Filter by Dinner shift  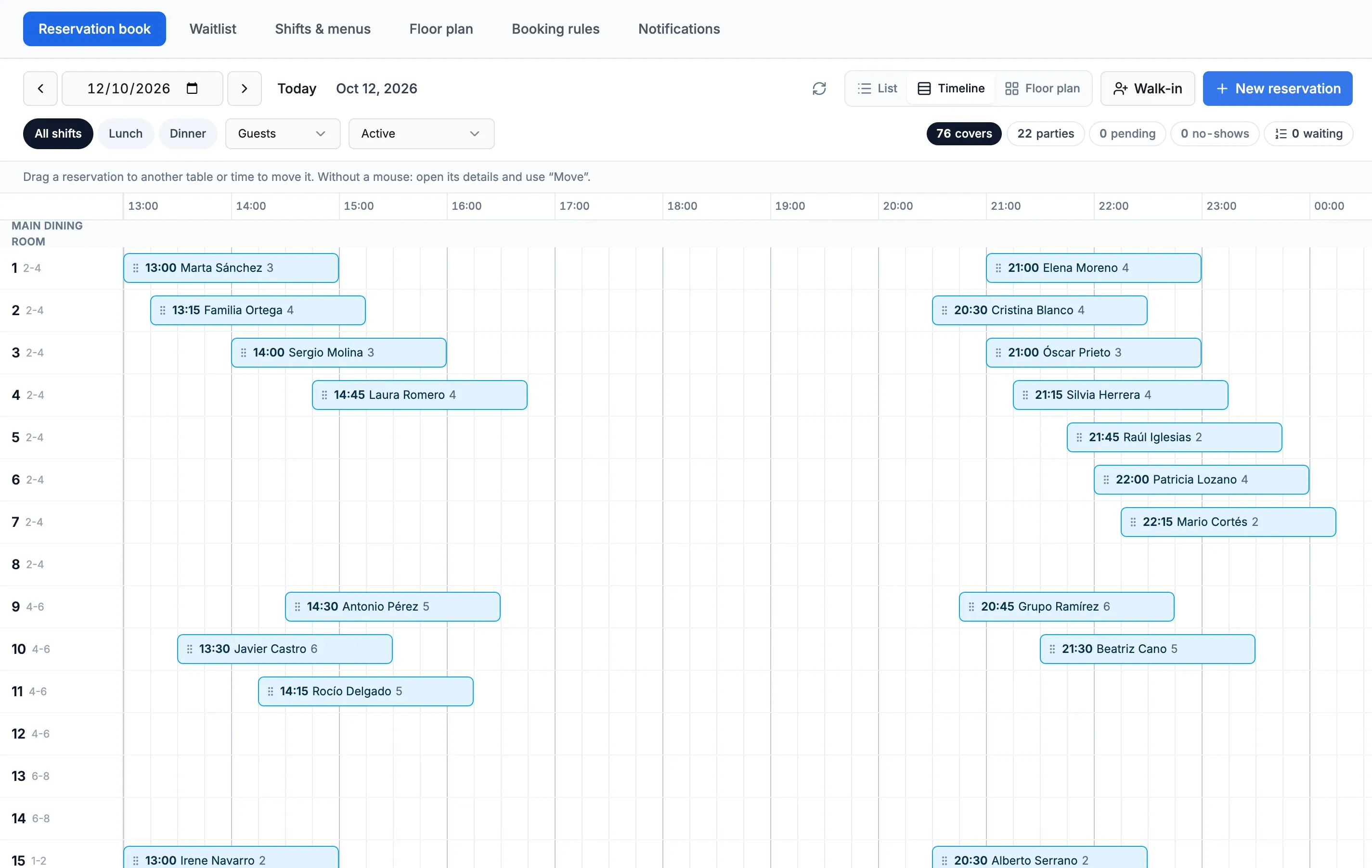(187, 133)
